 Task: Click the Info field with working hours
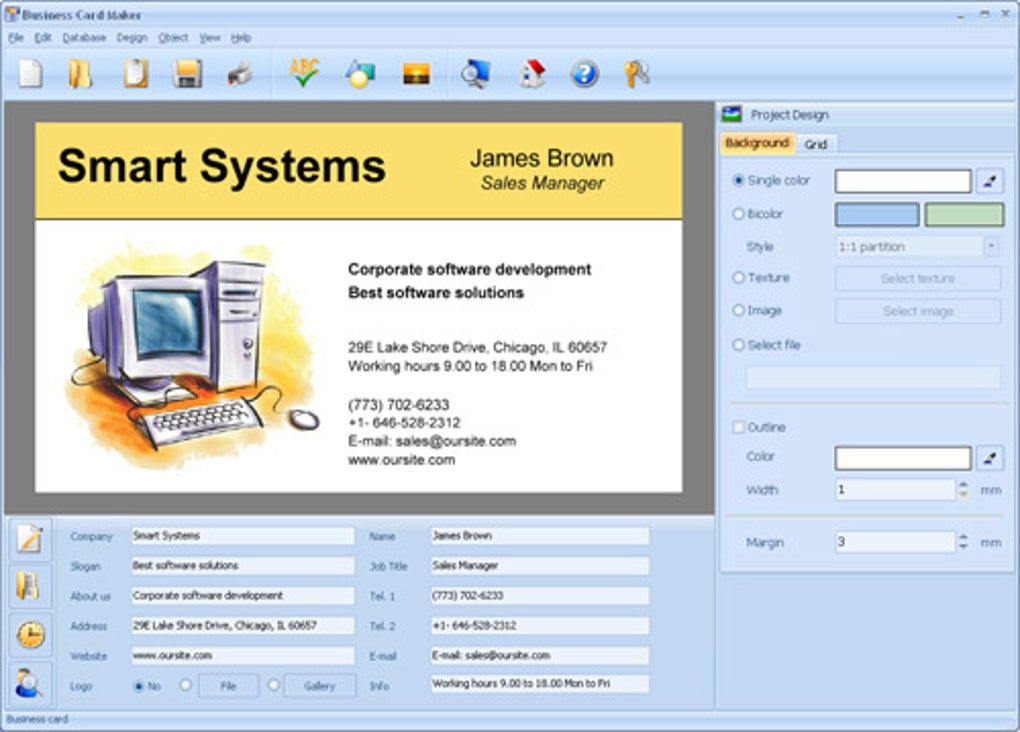539,683
